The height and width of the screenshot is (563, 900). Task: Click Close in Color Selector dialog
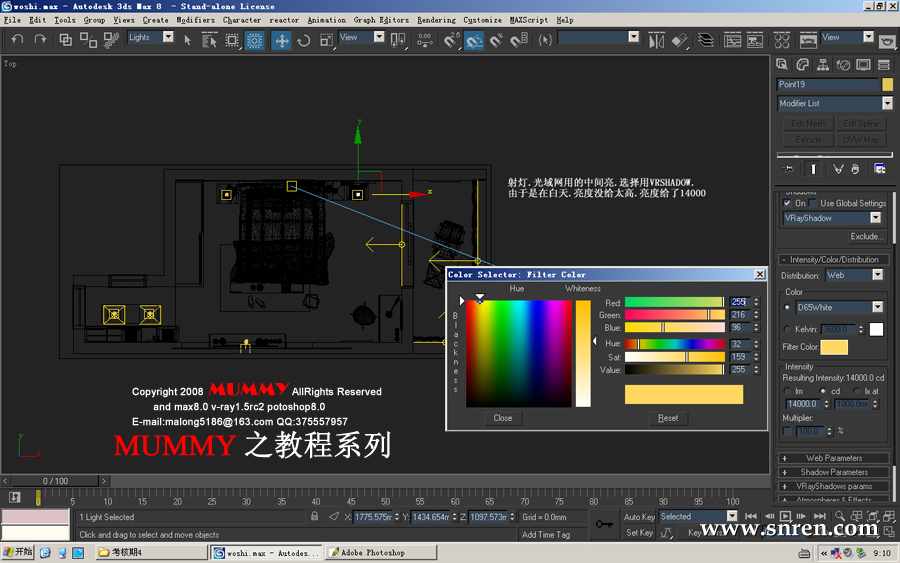(x=502, y=418)
